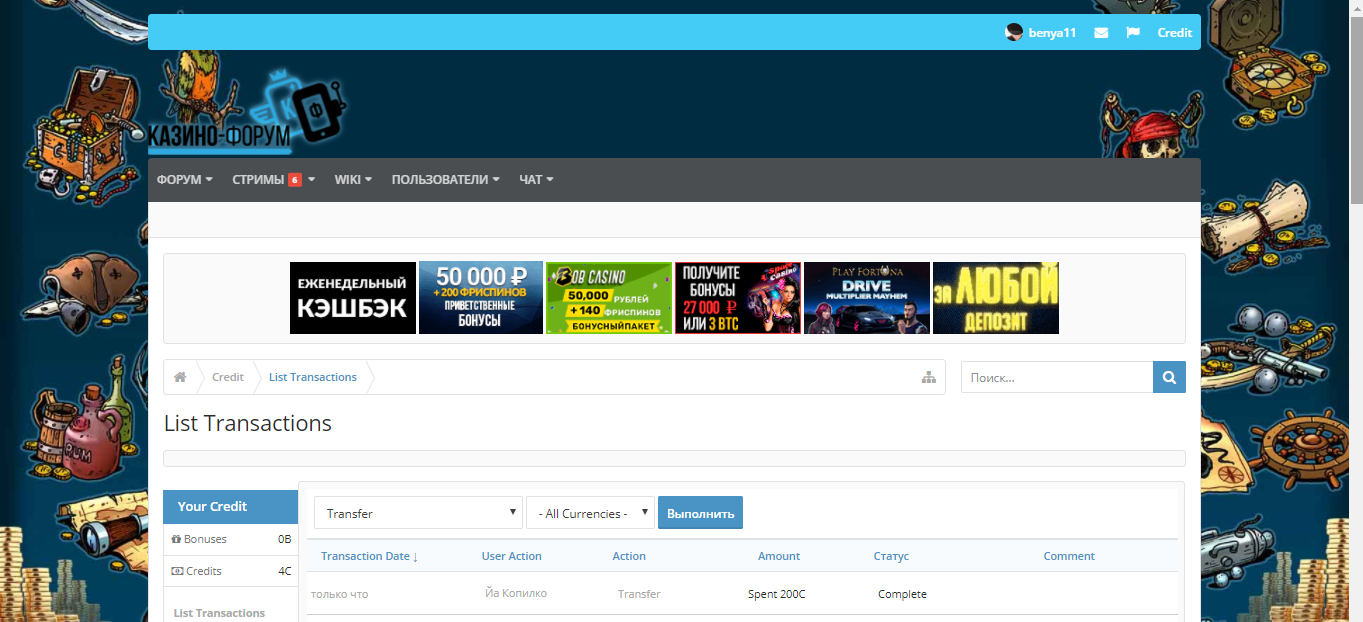The image size is (1363, 622).
Task: Sort by Transaction Date column
Action: [369, 556]
